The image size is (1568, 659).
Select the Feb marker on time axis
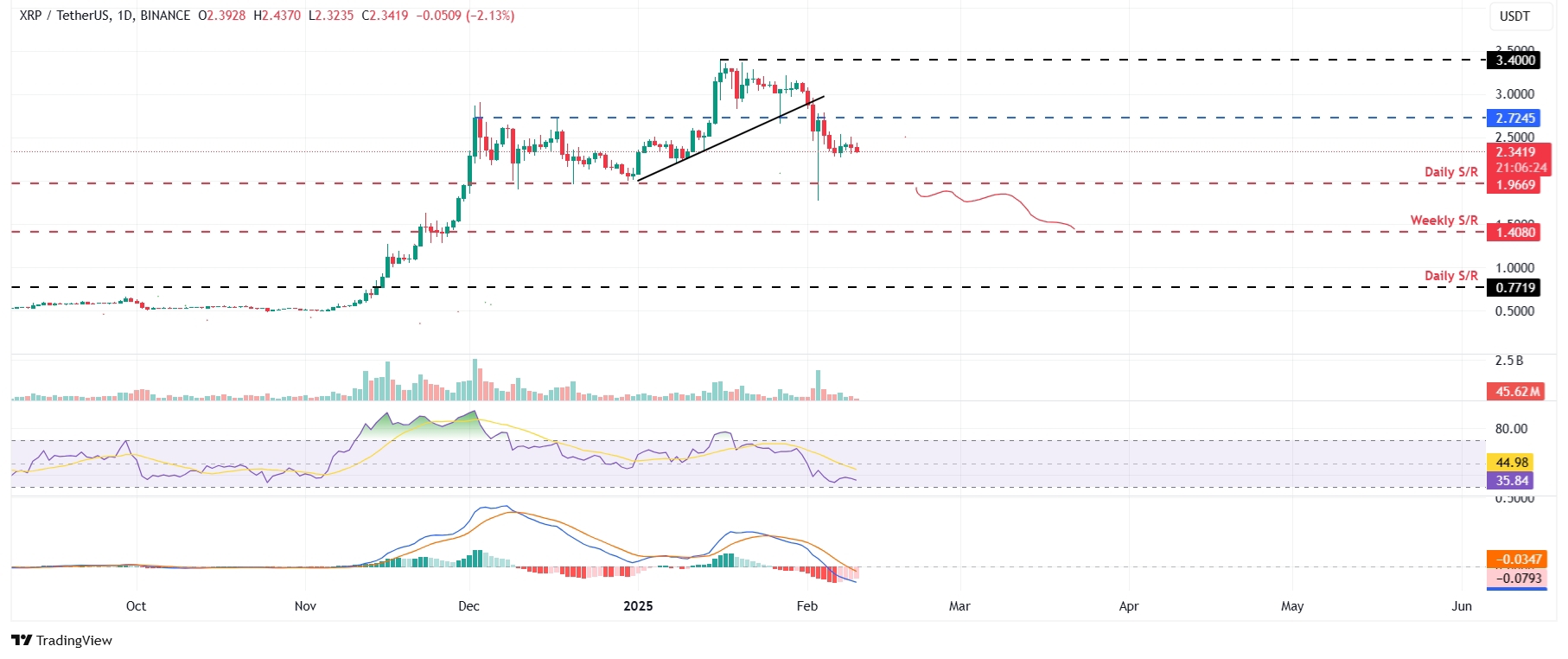[x=806, y=606]
